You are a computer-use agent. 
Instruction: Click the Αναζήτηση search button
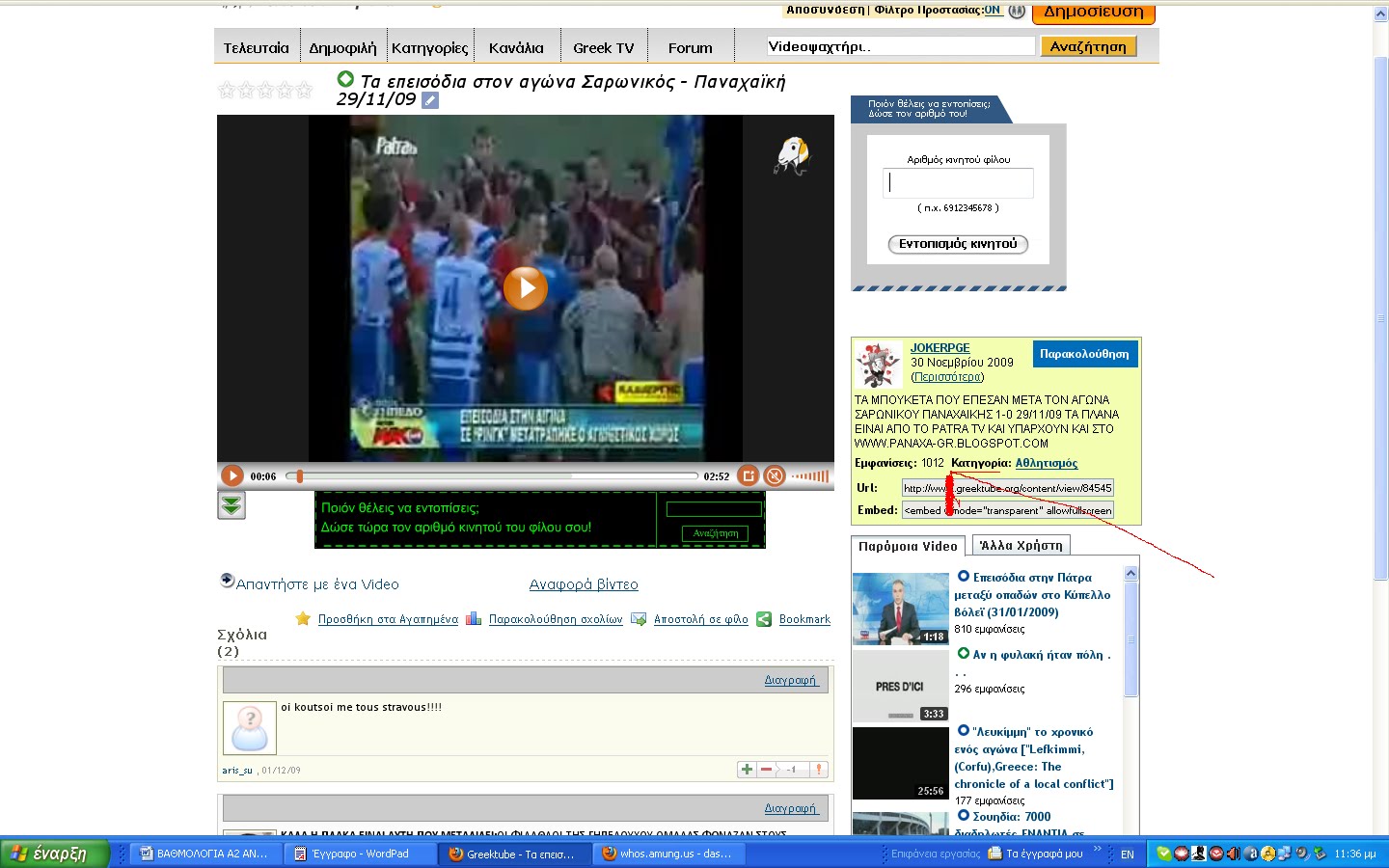pyautogui.click(x=1088, y=46)
